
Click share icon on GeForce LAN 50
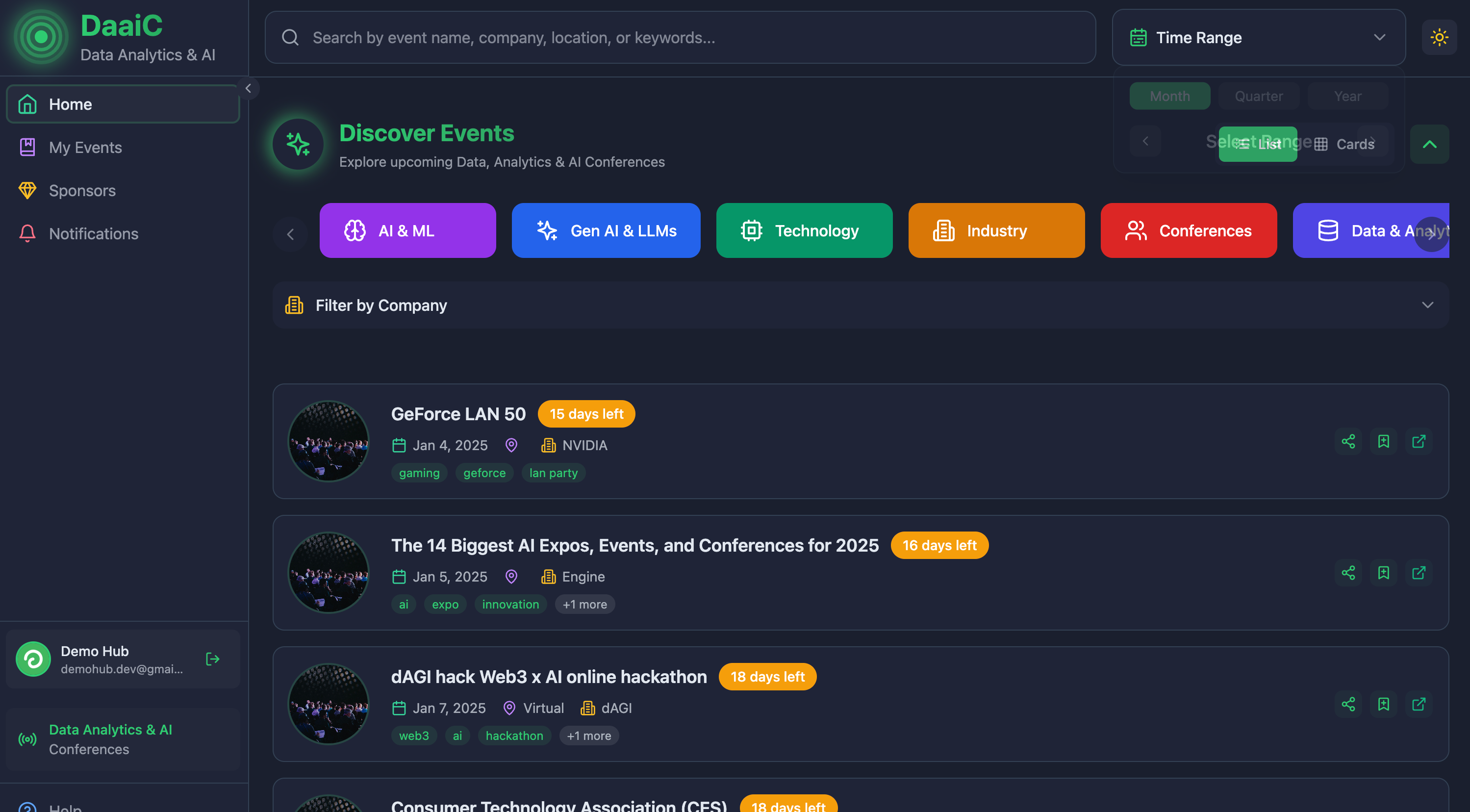(1348, 441)
